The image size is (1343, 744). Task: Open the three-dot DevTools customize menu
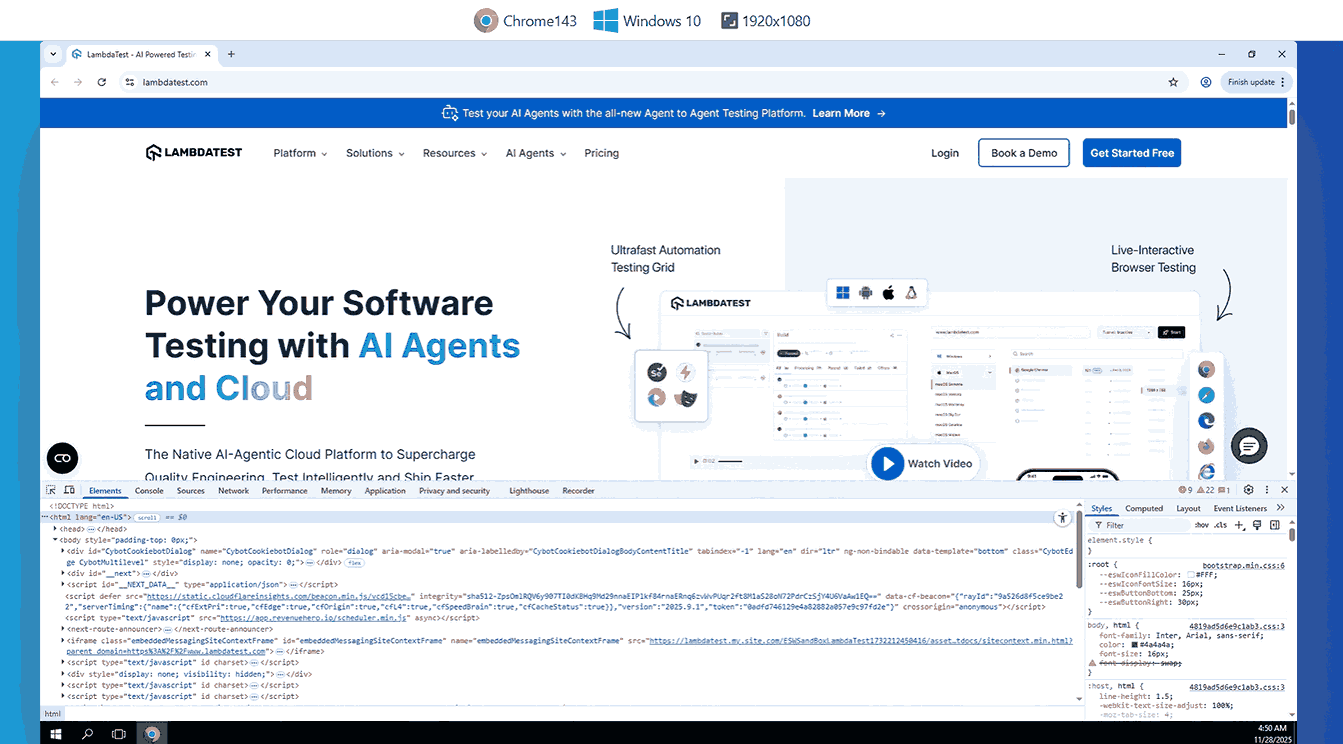(1266, 490)
